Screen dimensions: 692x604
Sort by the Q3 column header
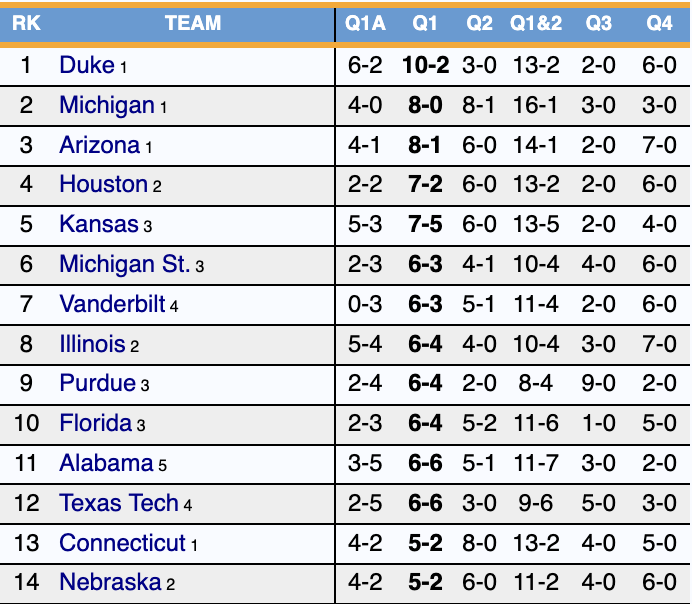click(599, 23)
